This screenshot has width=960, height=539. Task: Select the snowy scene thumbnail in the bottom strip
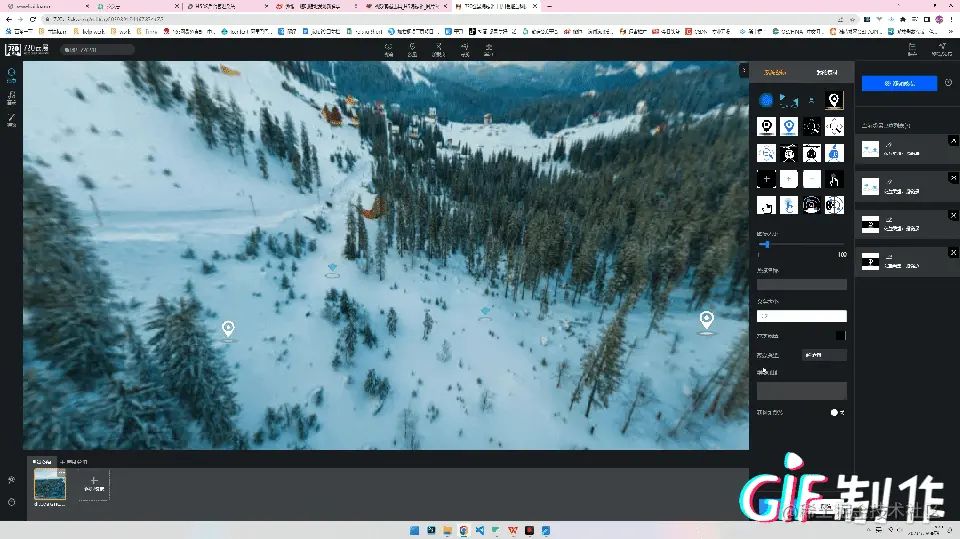50,484
